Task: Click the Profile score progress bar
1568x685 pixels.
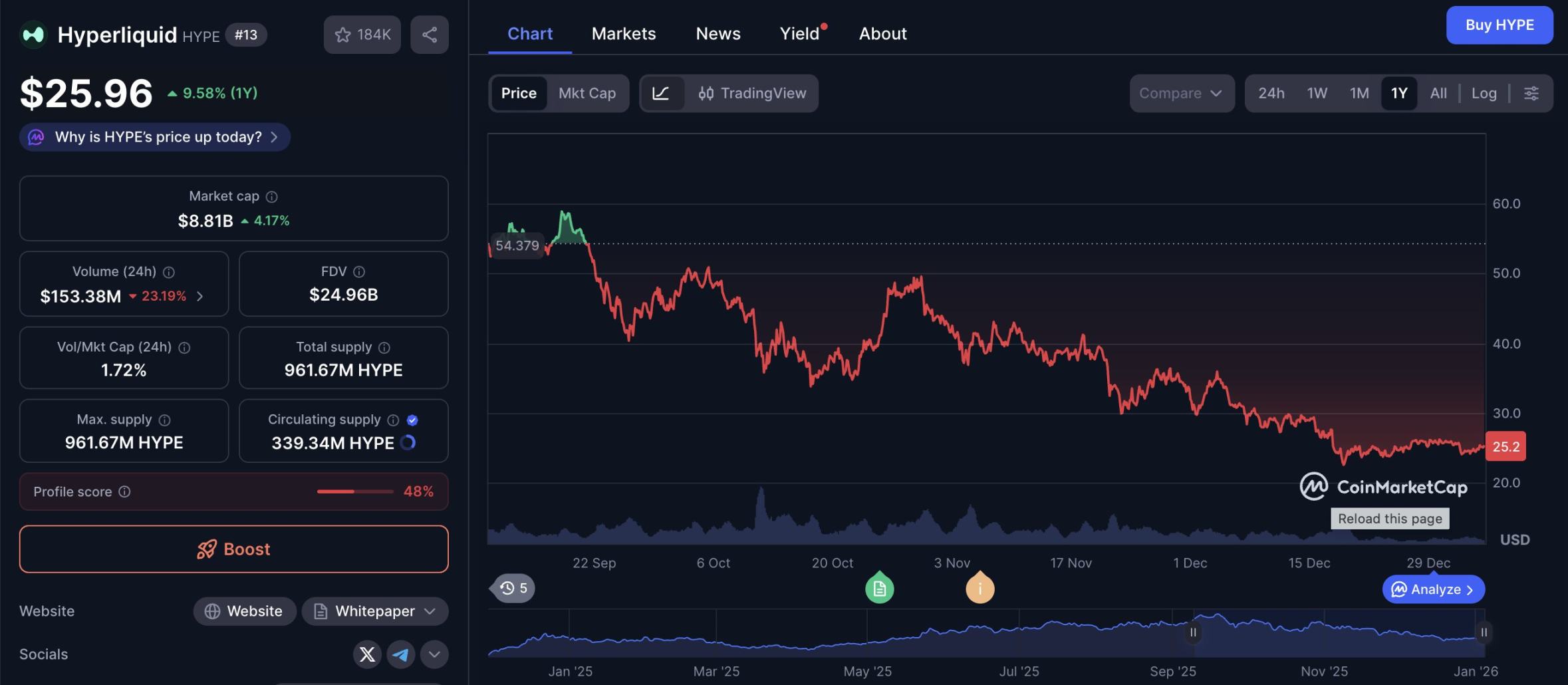Action: tap(355, 491)
